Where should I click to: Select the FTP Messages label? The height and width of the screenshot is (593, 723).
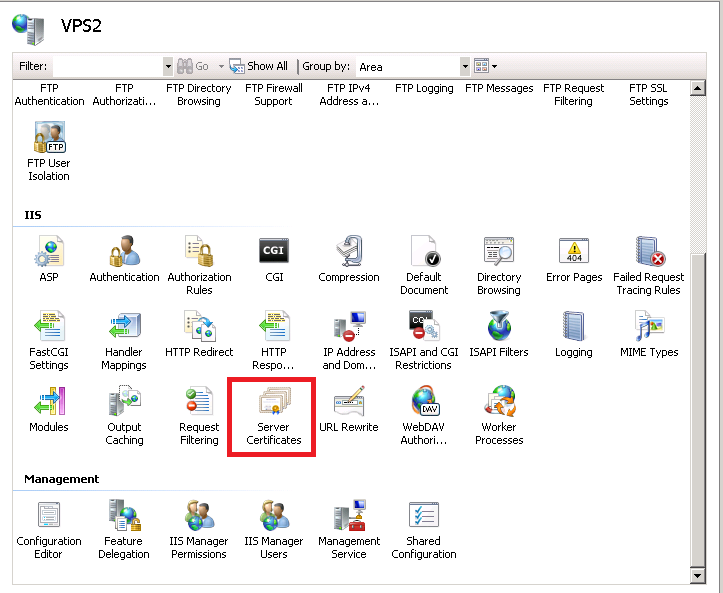click(499, 89)
